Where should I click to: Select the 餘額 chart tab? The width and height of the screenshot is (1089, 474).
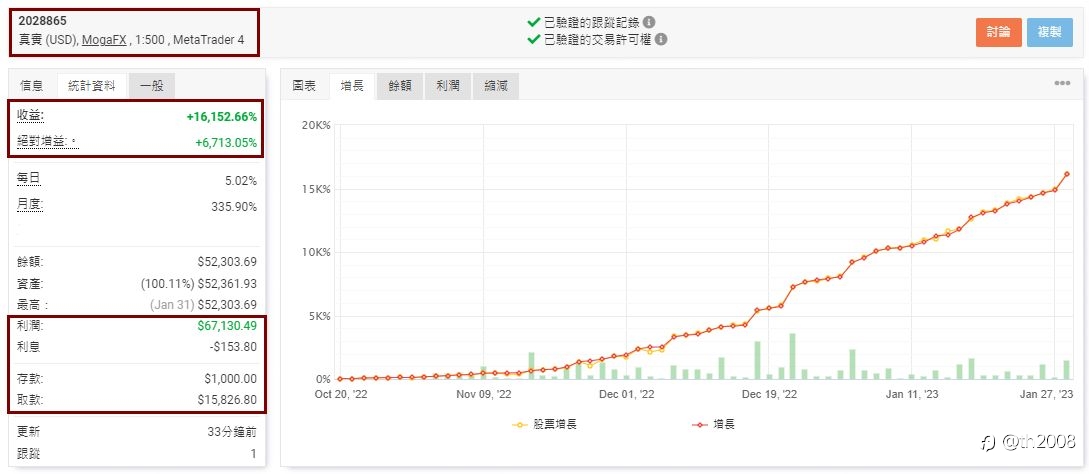(400, 86)
